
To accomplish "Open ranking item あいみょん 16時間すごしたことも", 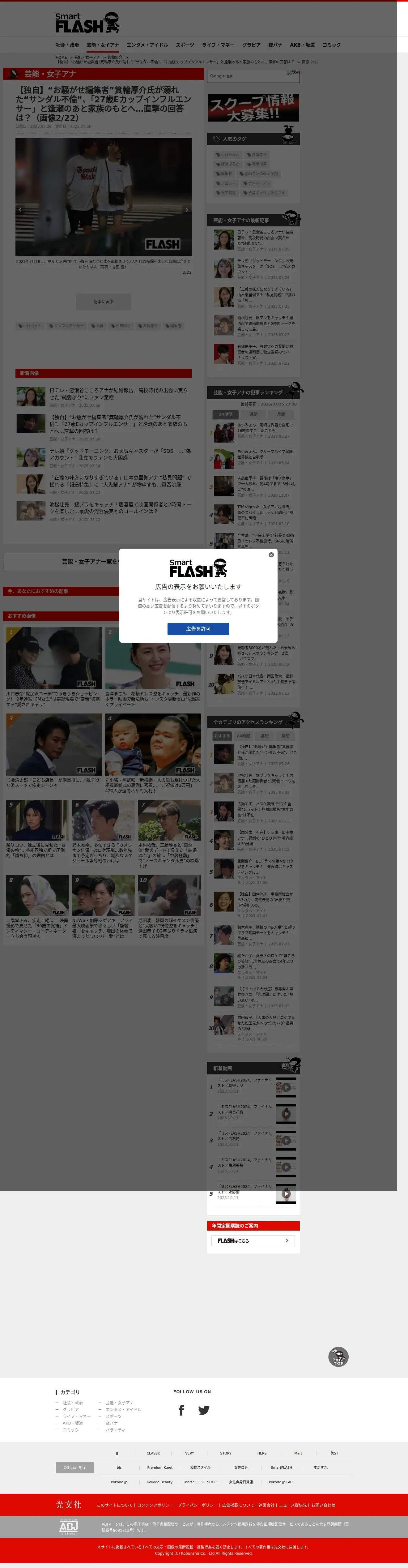I will coord(266,427).
